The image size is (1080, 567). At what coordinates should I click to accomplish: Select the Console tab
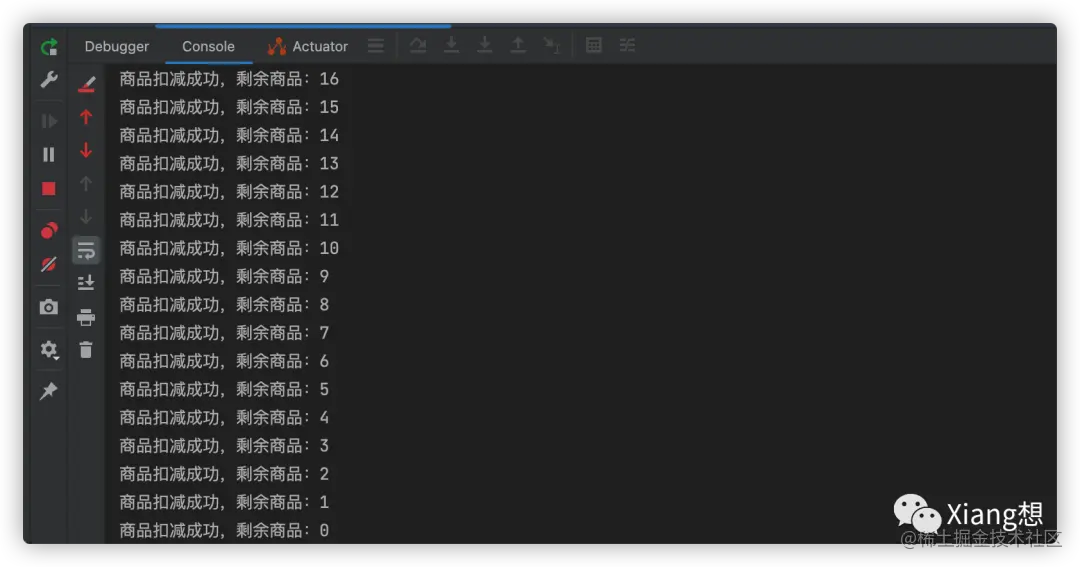[208, 46]
